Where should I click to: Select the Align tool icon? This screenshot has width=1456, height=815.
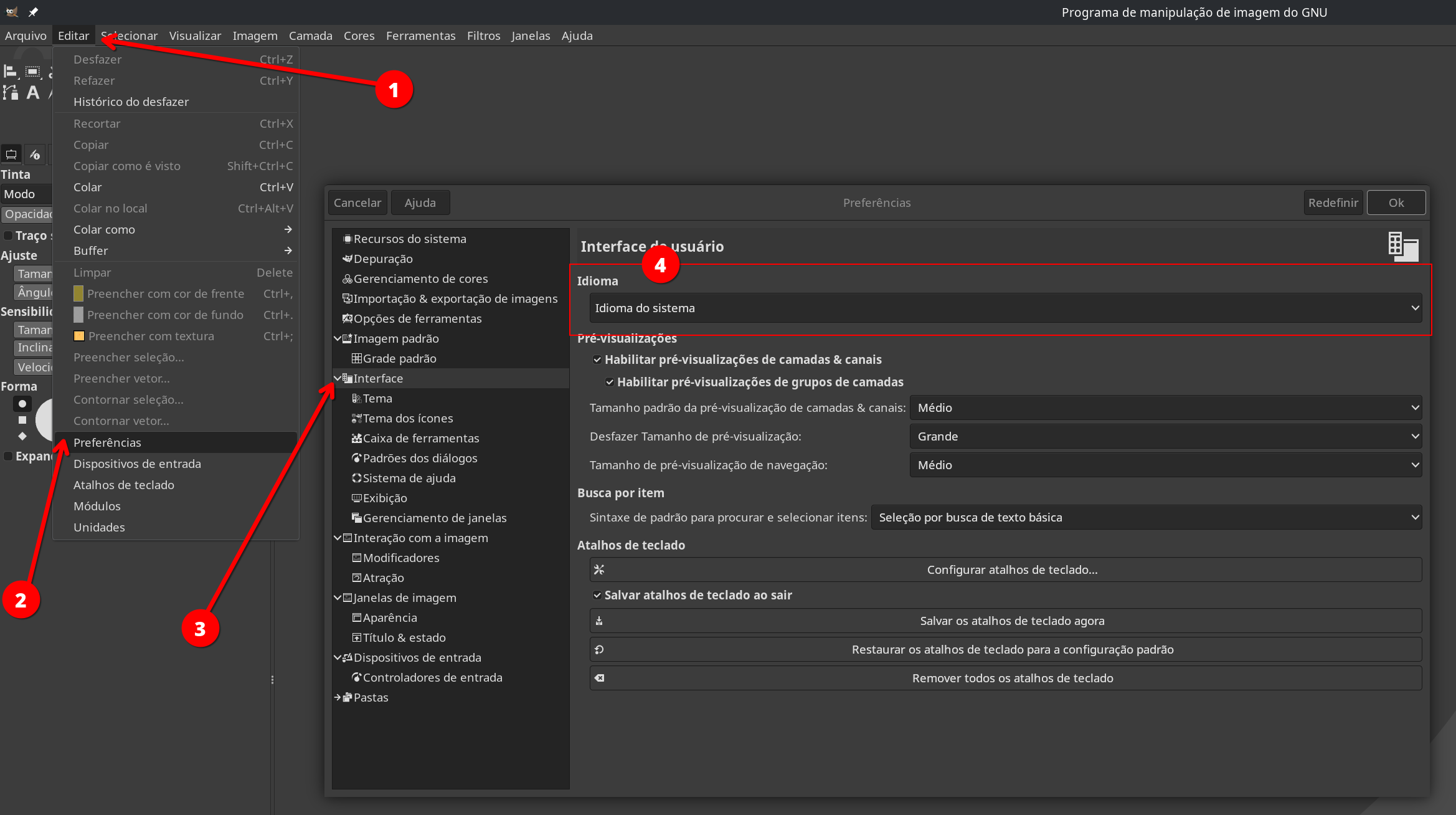coord(10,71)
